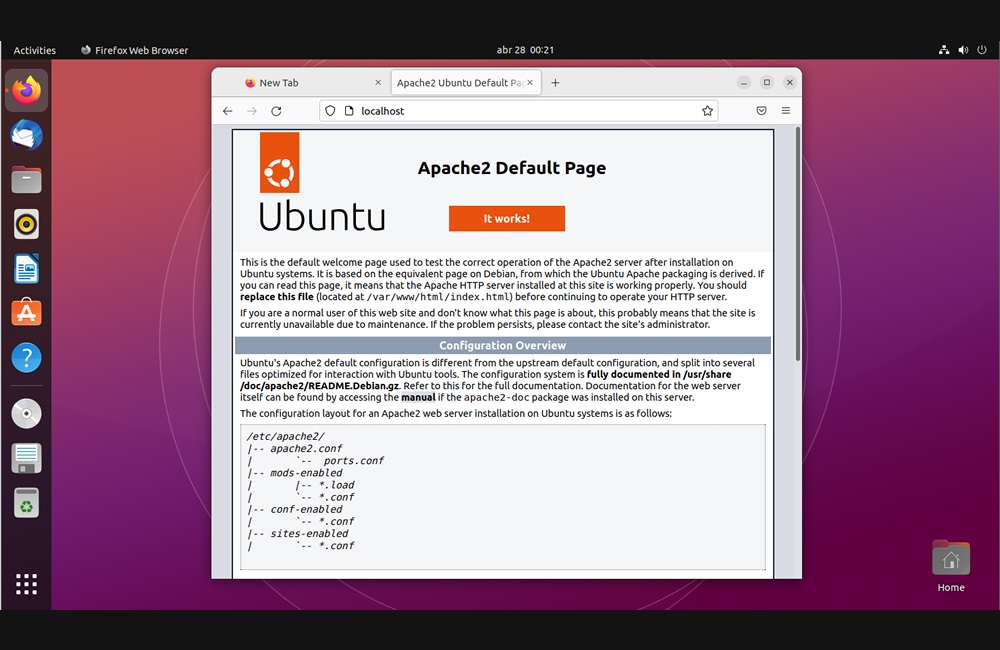Click the shield icon in the address bar
The width and height of the screenshot is (1000, 650).
tap(330, 111)
